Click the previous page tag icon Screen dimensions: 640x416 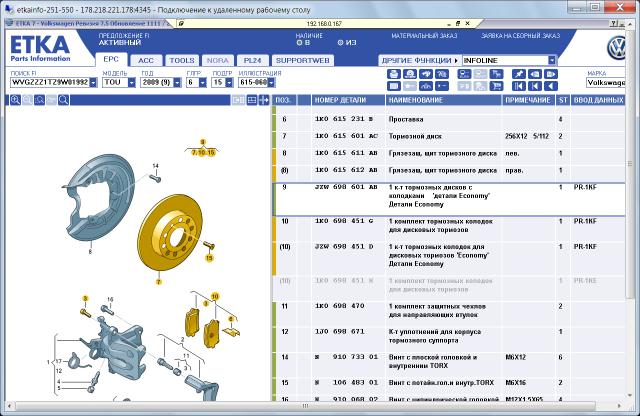[535, 74]
